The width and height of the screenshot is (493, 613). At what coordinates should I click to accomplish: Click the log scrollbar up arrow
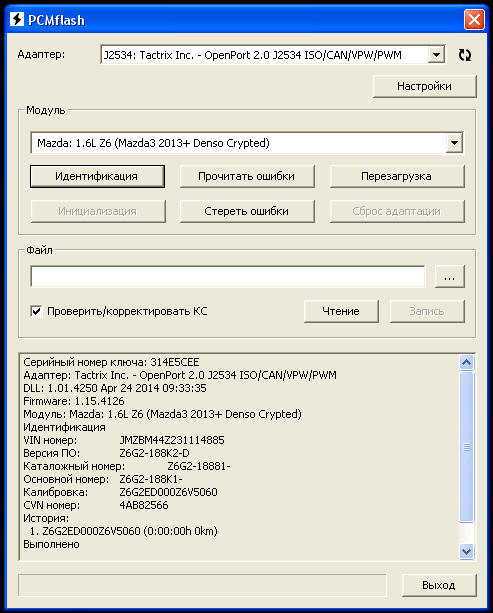coord(466,362)
